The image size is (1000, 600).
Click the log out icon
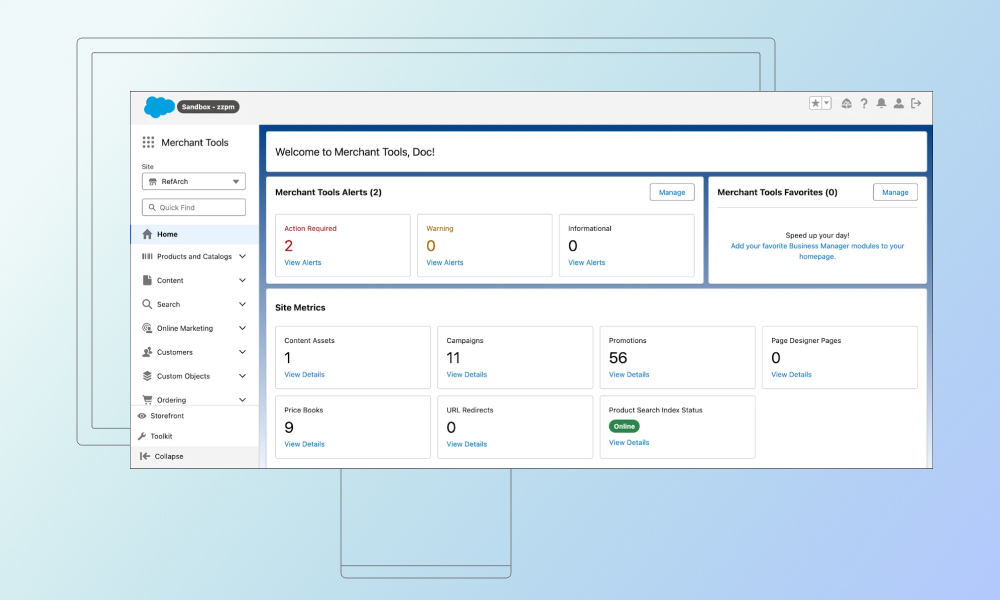[917, 103]
